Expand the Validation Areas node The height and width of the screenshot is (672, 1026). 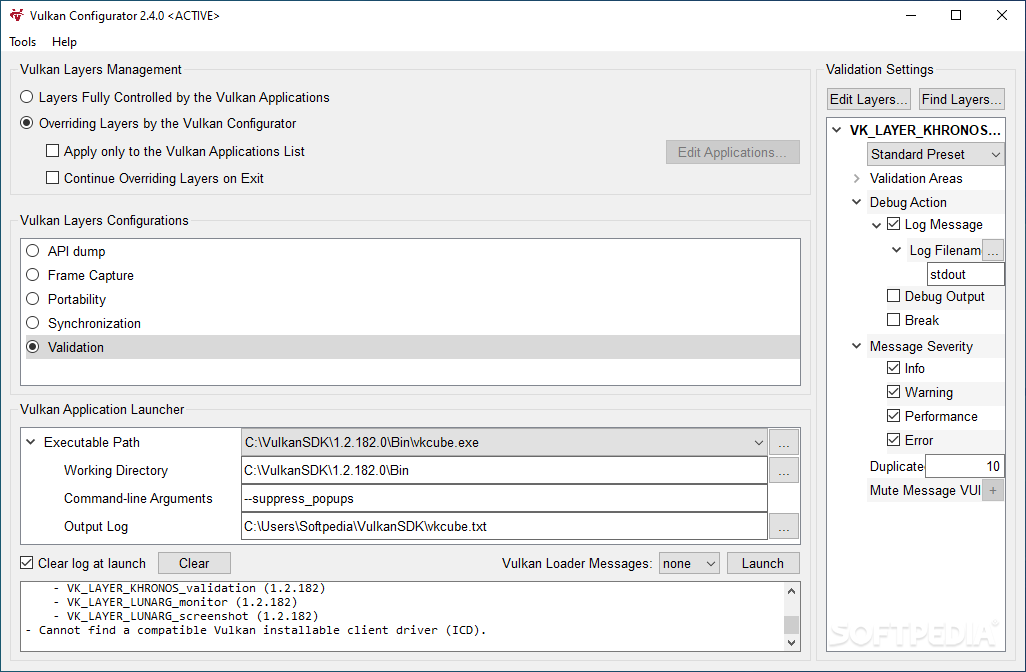(x=857, y=178)
